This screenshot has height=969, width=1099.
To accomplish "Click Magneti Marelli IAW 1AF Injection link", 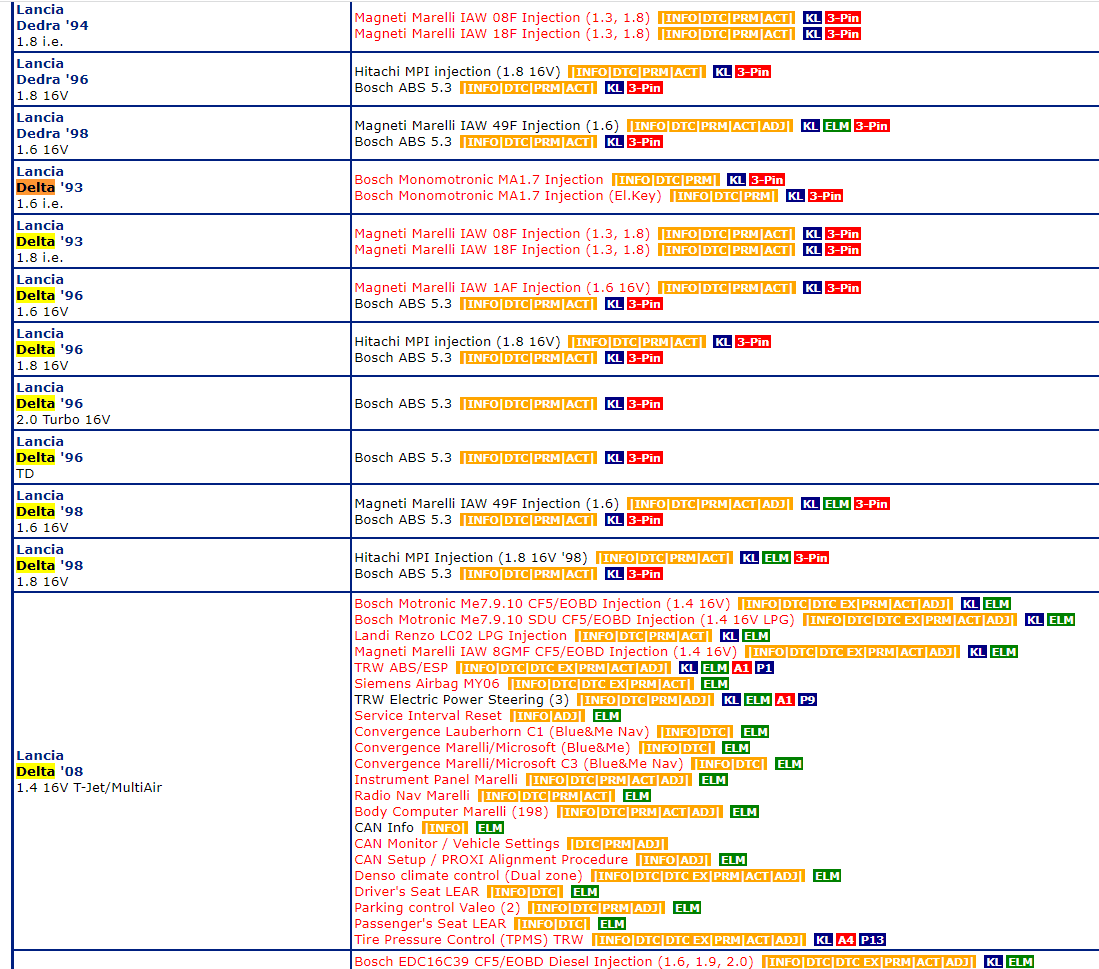I will tap(502, 288).
